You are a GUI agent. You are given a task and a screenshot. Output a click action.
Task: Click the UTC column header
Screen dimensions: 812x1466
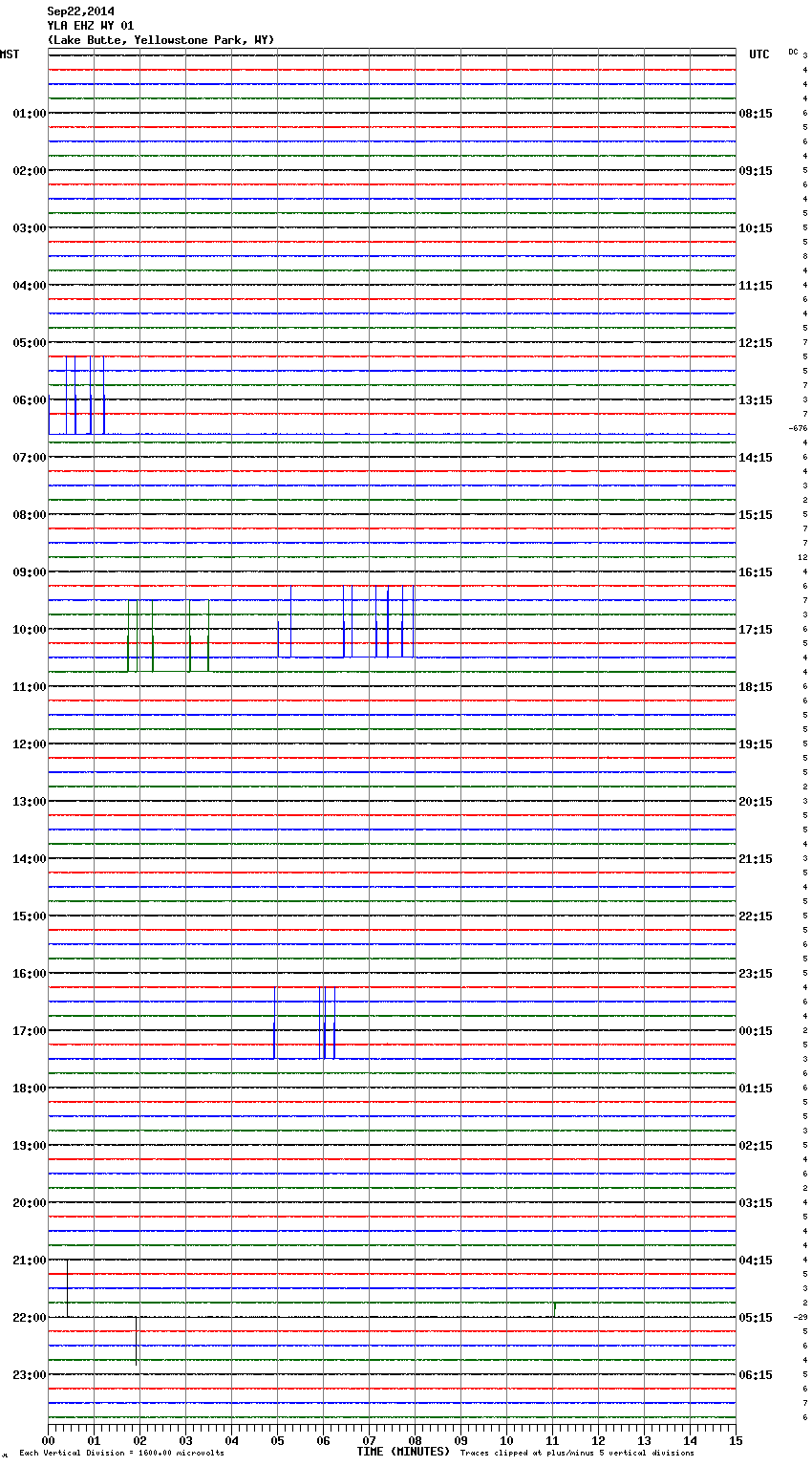[x=759, y=54]
